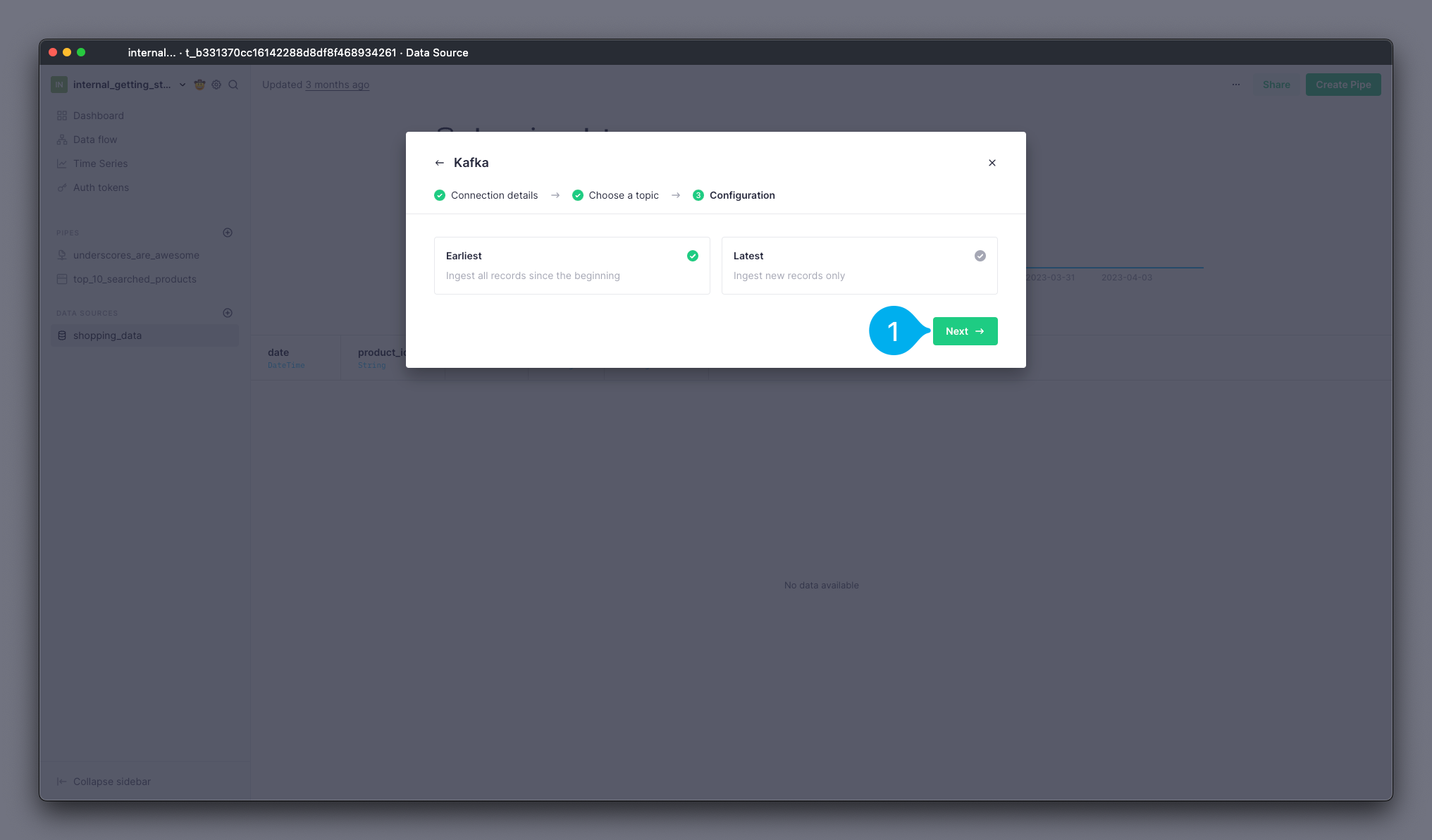
Task: Click the Collapse sidebar arrow icon
Action: coord(61,782)
